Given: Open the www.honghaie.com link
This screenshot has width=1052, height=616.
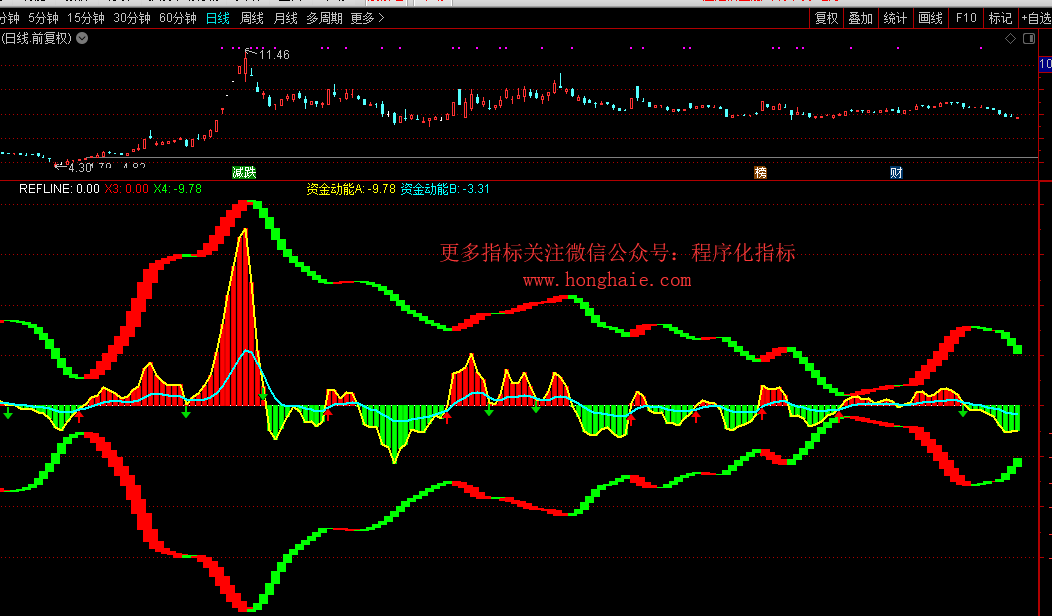Looking at the screenshot, I should click(606, 281).
